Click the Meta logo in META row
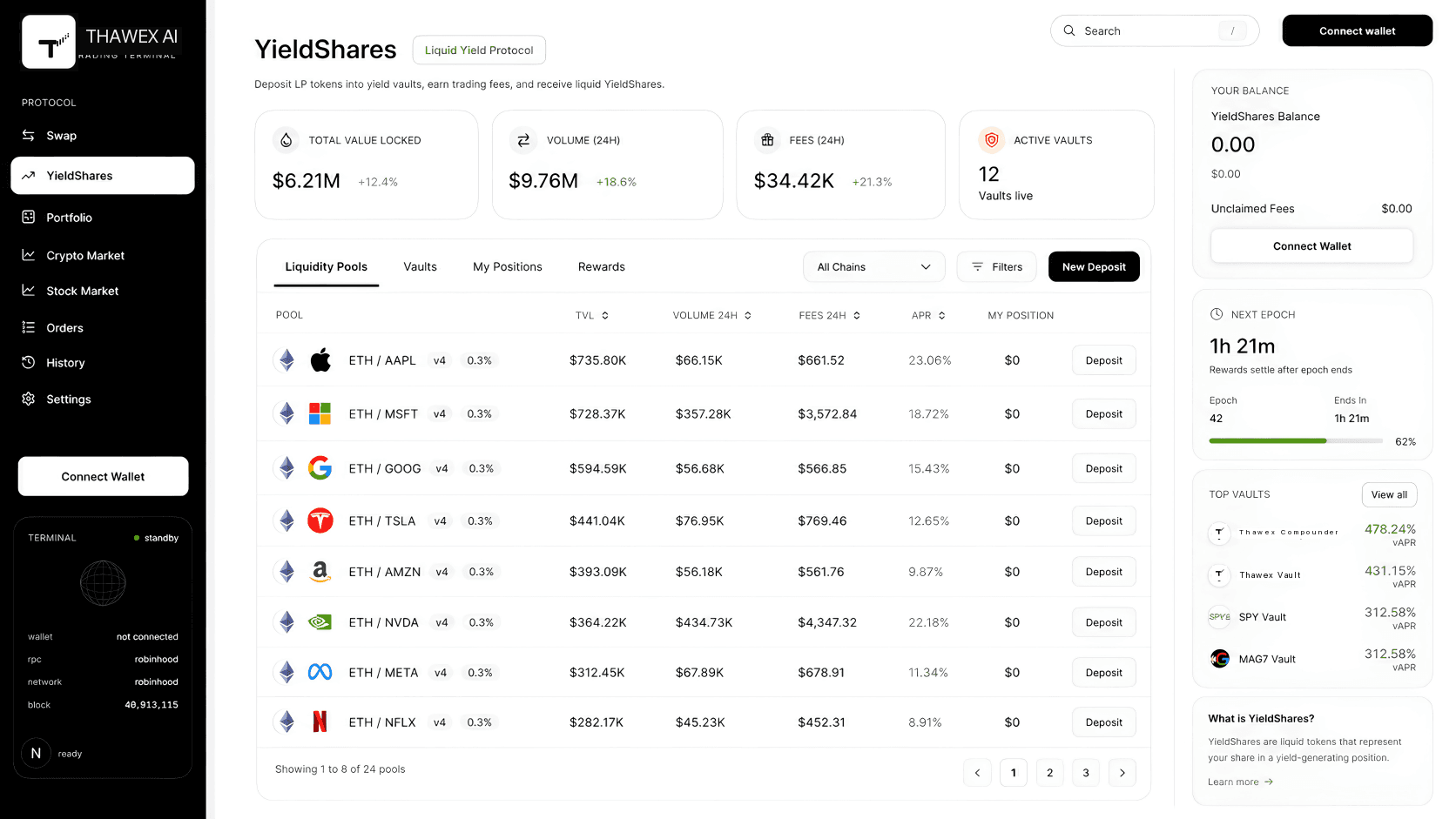 320,672
